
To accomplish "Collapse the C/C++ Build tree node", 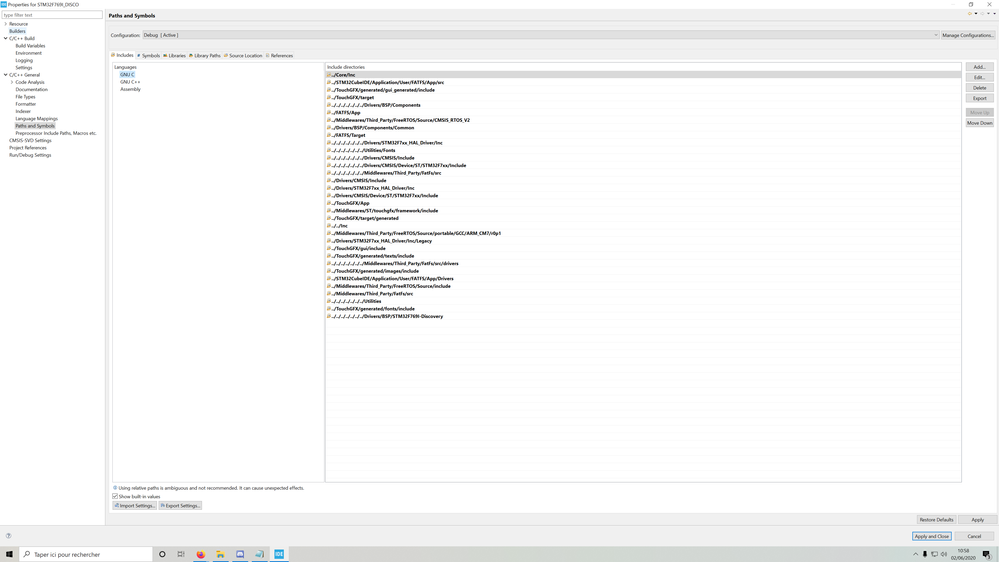I will coord(6,38).
